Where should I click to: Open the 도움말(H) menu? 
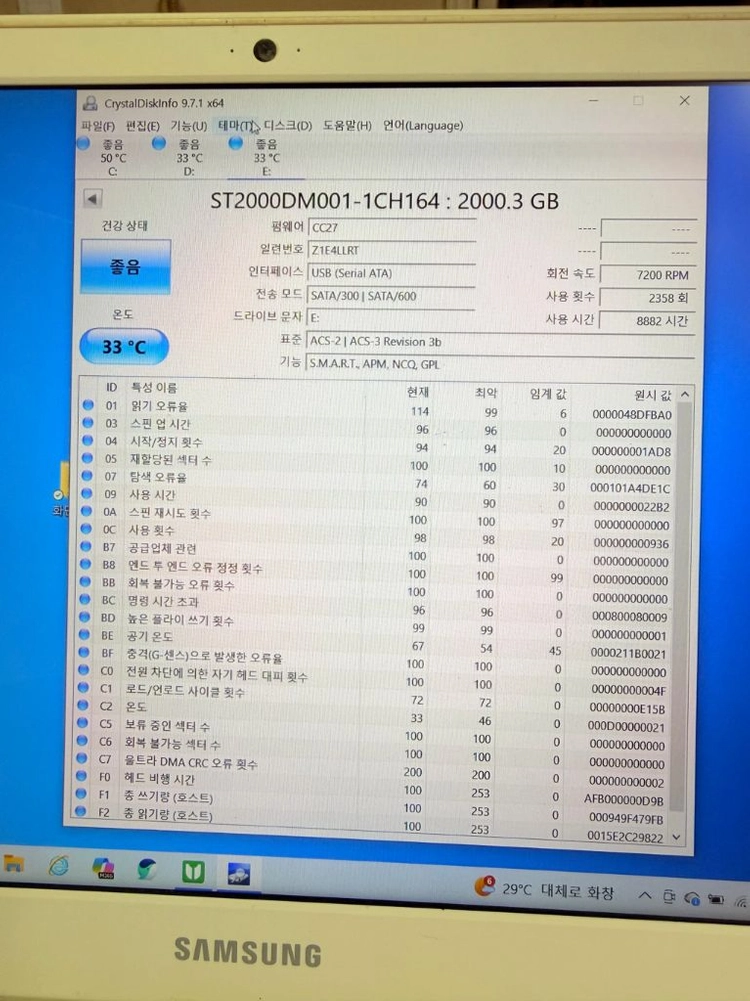[347, 125]
